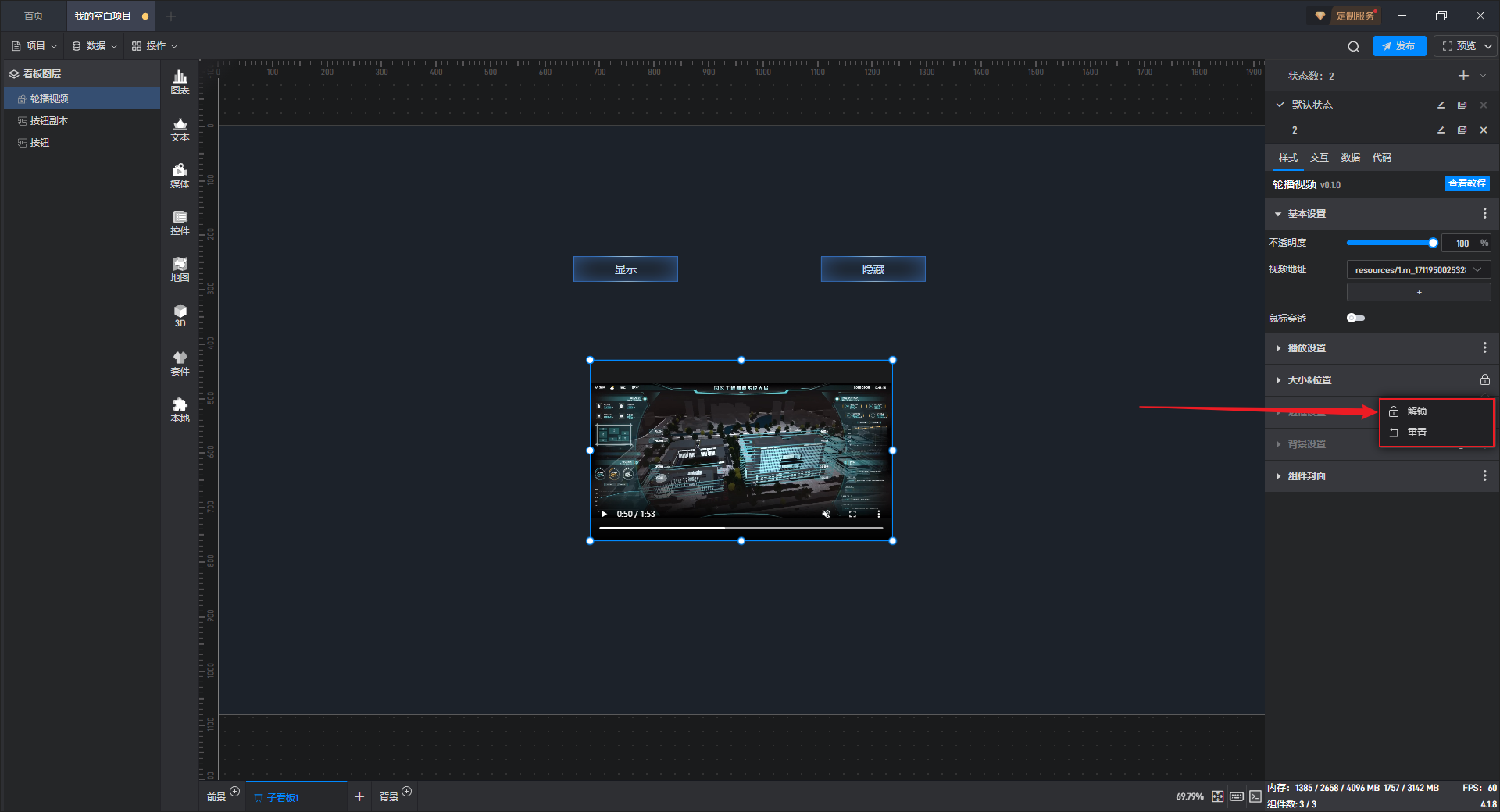Viewport: 1500px width, 812px height.
Task: Add a background layer next to 背景
Action: 407,792
